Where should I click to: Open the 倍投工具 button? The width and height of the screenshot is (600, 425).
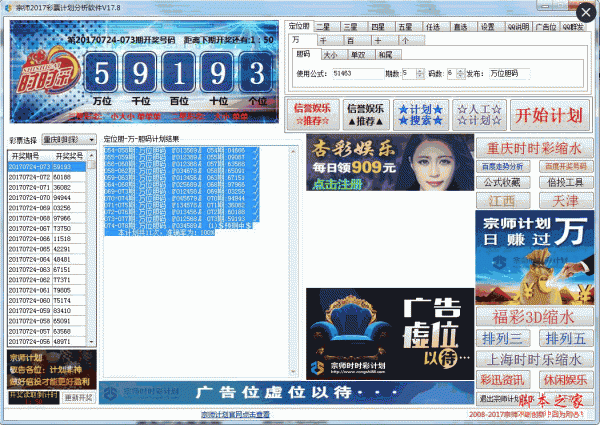(x=566, y=182)
